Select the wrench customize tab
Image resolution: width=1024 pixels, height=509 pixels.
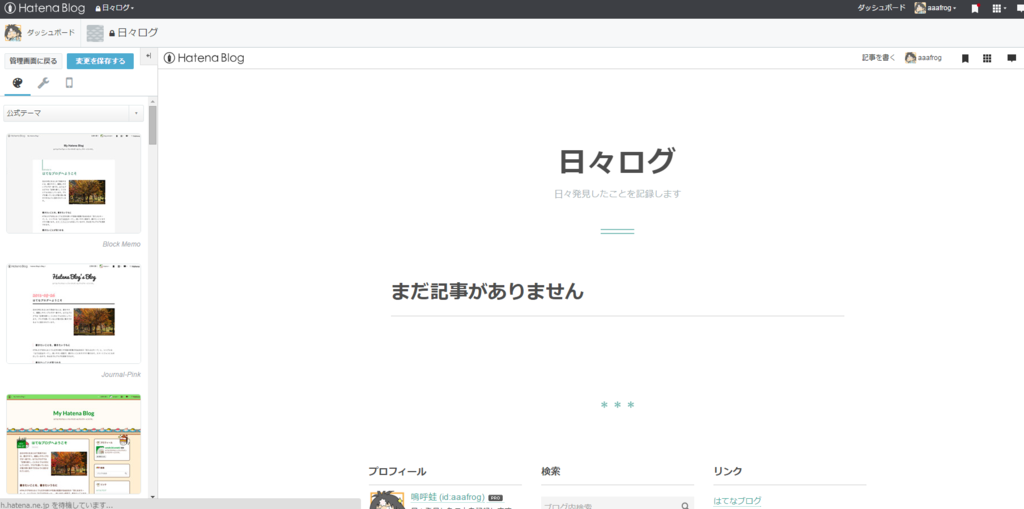pos(43,83)
